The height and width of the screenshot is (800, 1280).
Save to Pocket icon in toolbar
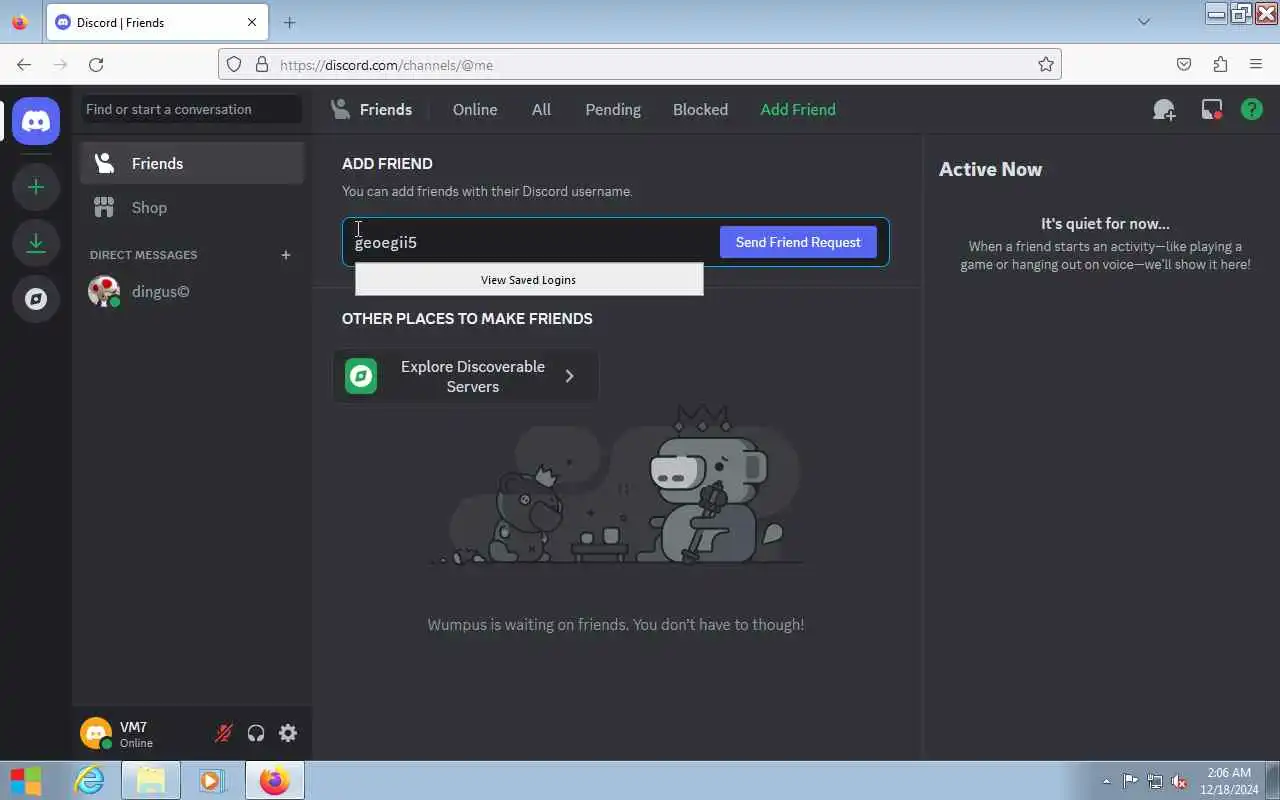(1184, 65)
